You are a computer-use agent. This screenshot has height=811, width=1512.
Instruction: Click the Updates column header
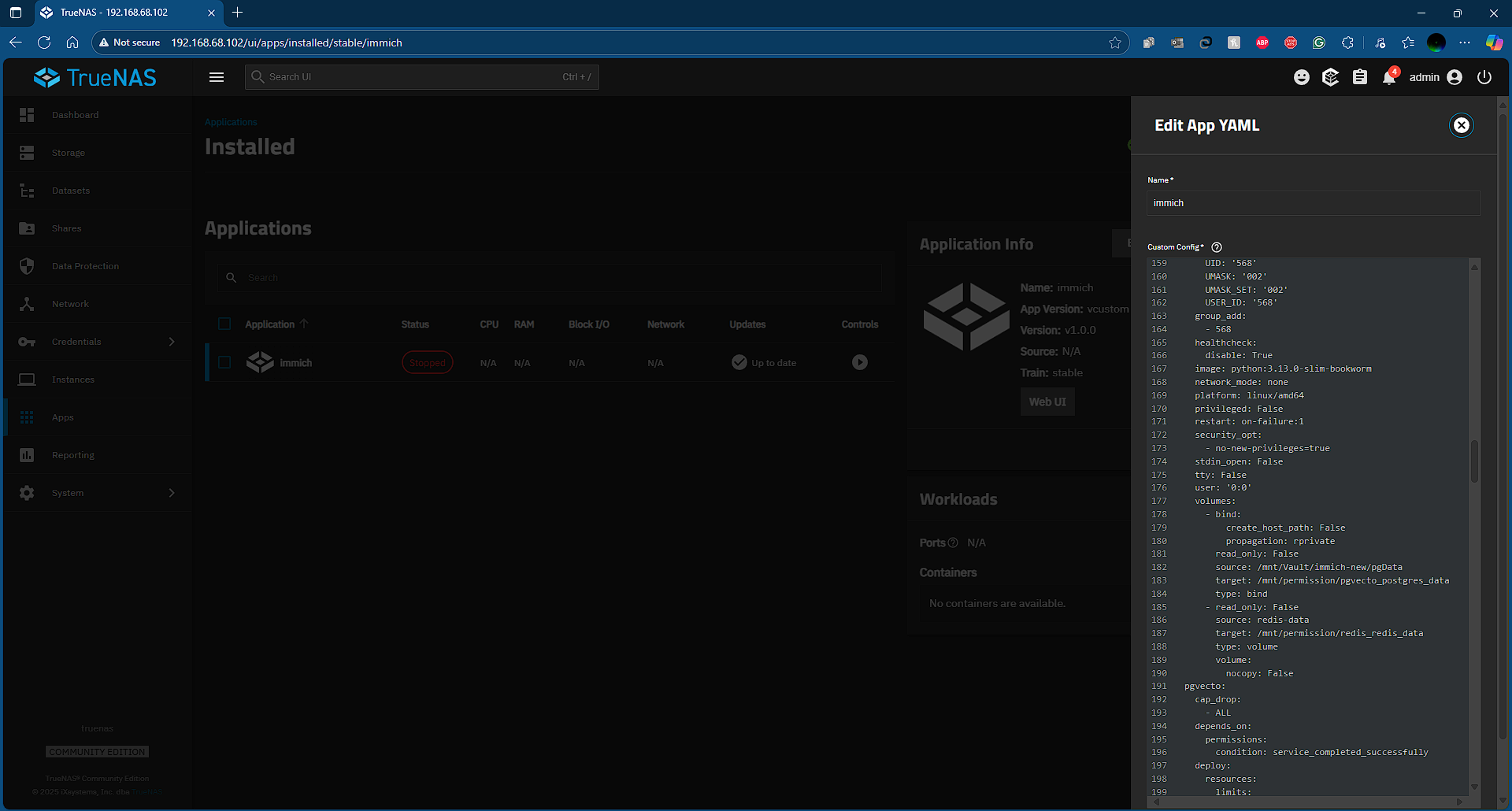pos(747,324)
